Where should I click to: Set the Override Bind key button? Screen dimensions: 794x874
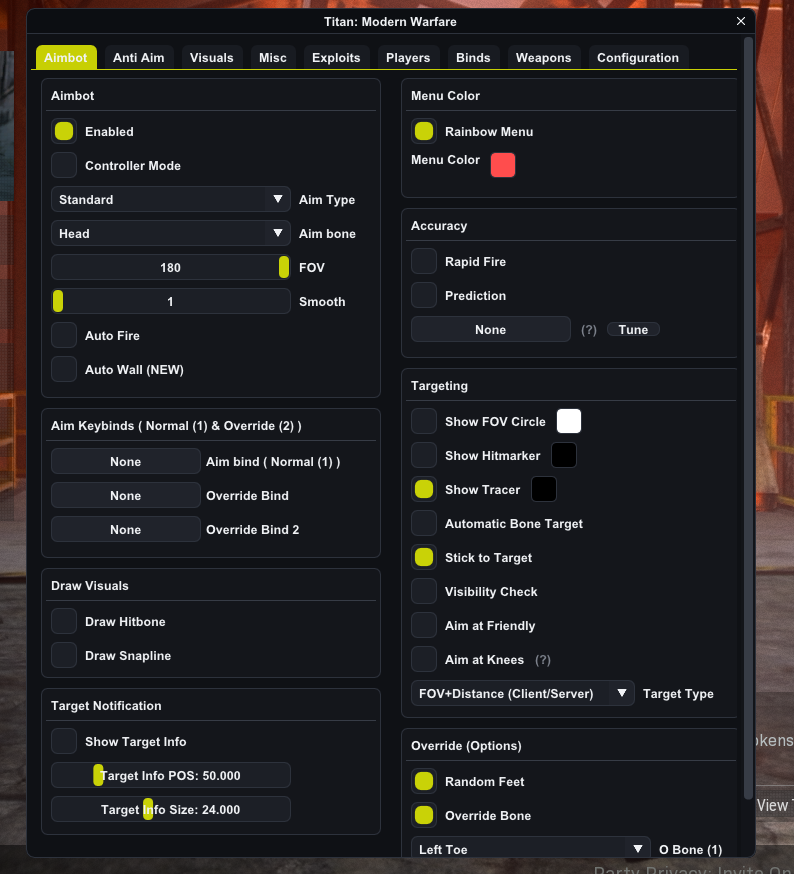click(125, 496)
